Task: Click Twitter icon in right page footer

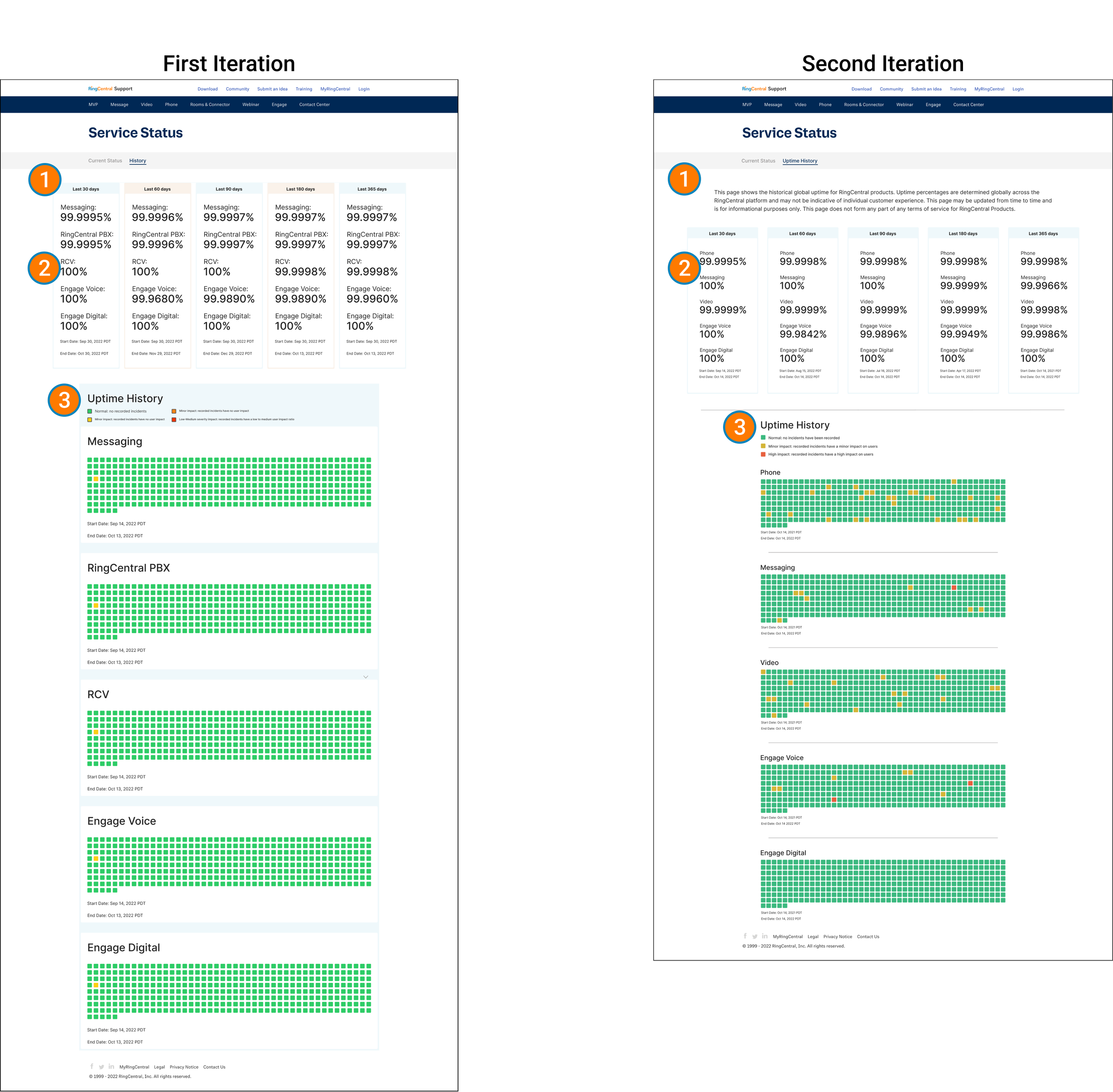Action: 755,937
